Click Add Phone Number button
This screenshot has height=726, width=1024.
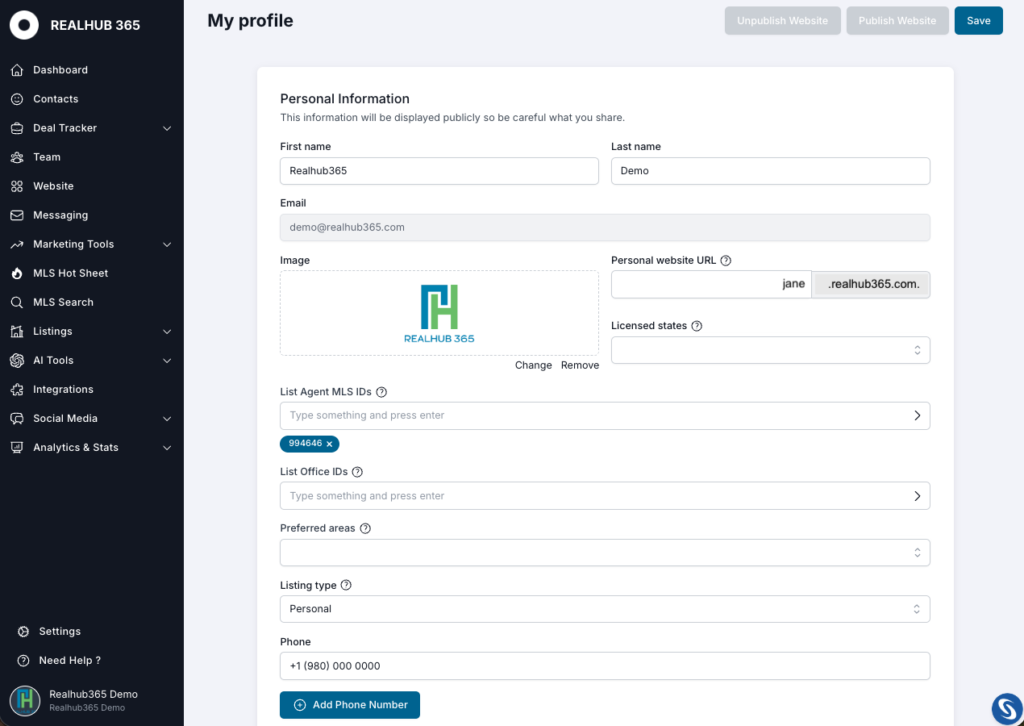[x=350, y=705]
